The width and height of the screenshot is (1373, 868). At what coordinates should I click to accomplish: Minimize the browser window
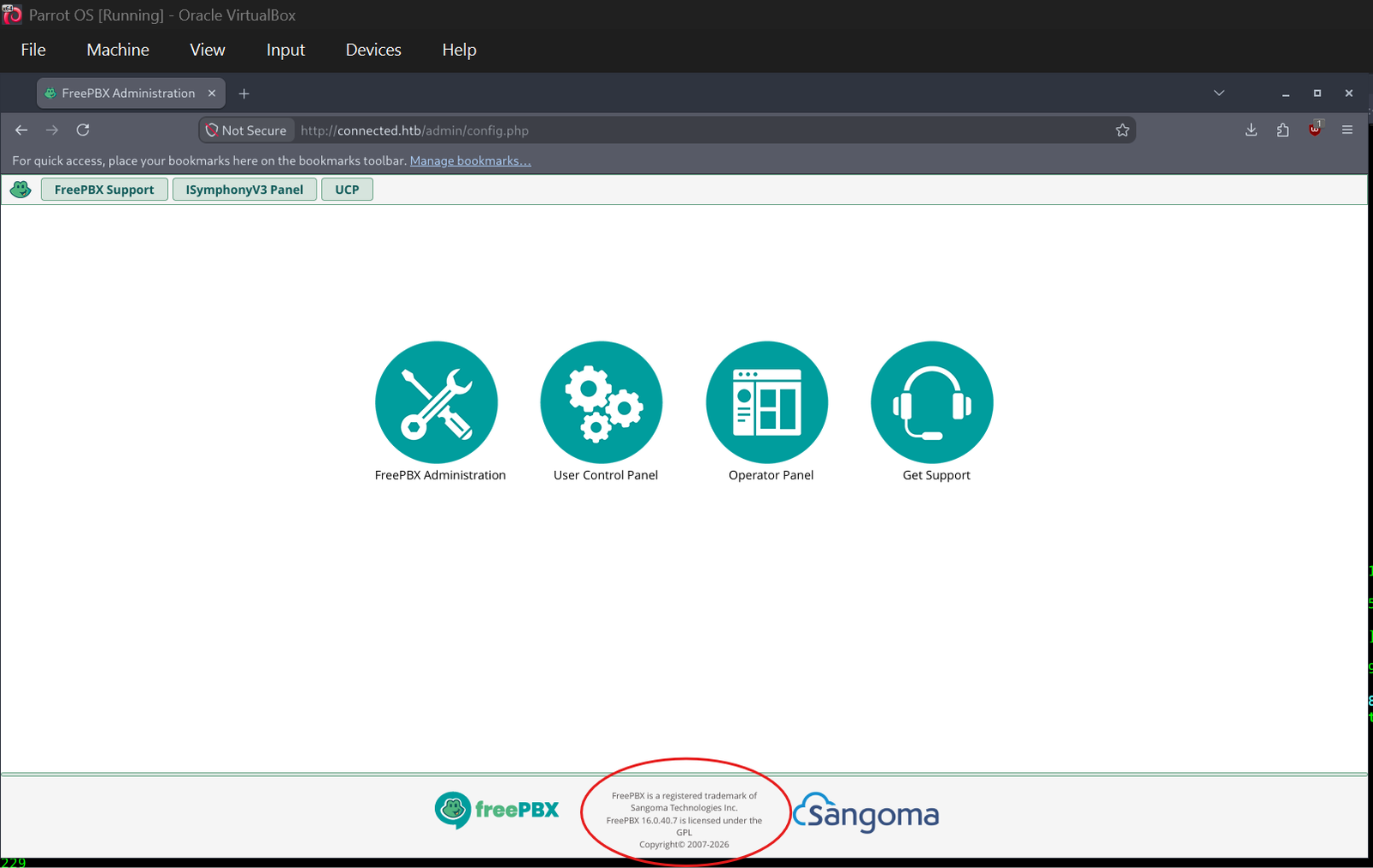point(1285,93)
